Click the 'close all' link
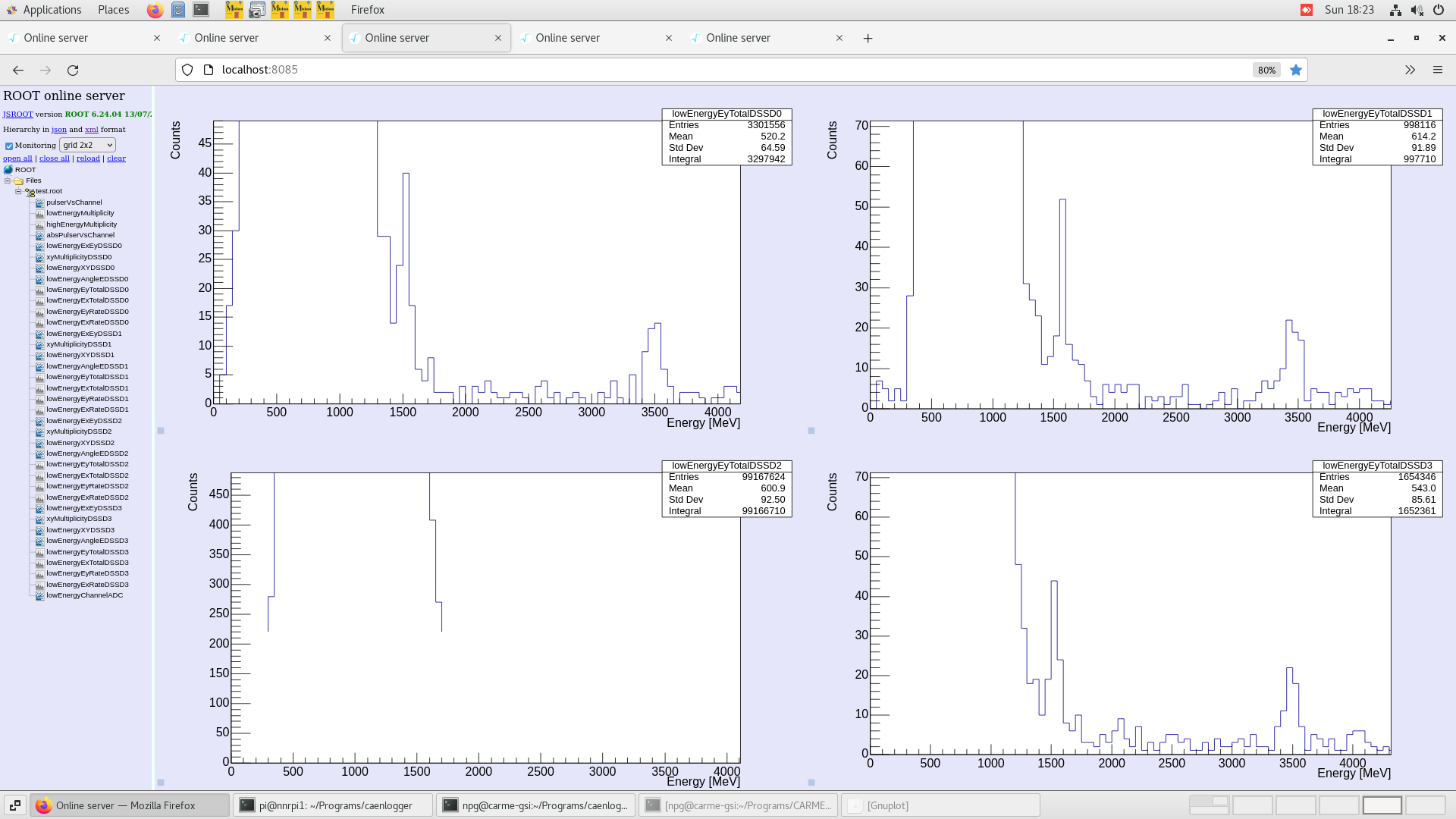The image size is (1456, 819). point(54,158)
